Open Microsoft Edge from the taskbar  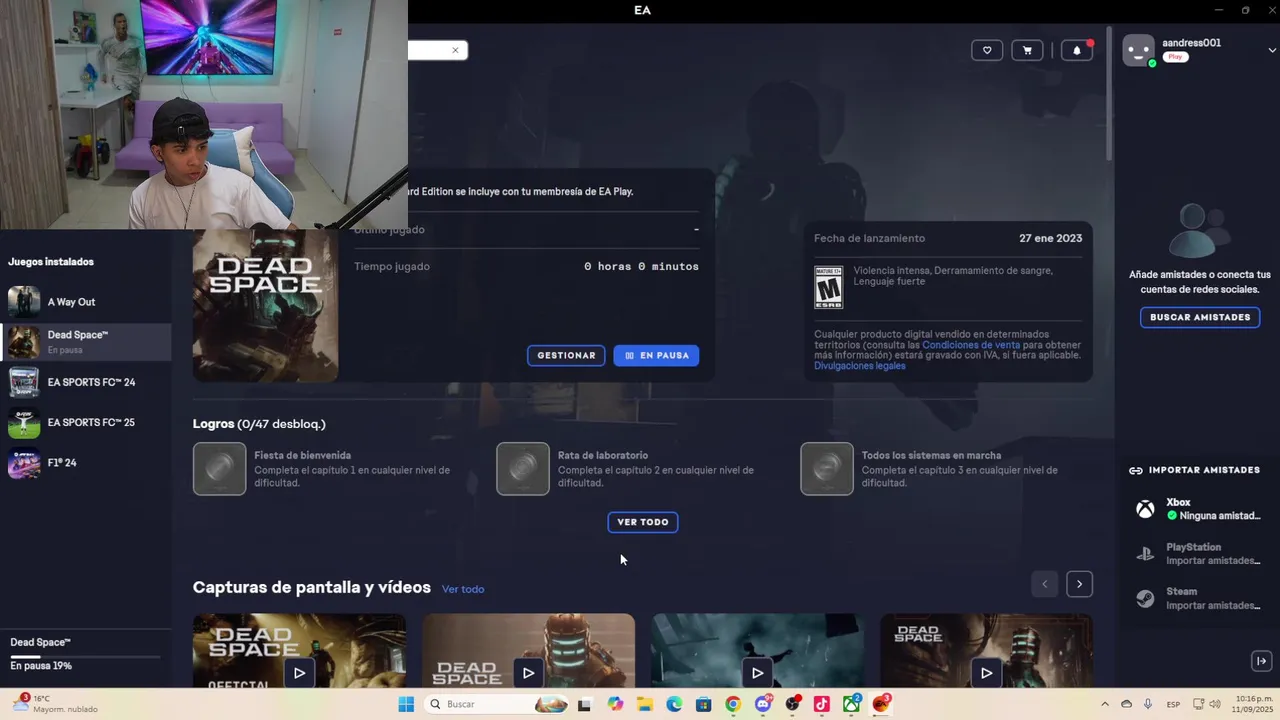click(x=674, y=704)
